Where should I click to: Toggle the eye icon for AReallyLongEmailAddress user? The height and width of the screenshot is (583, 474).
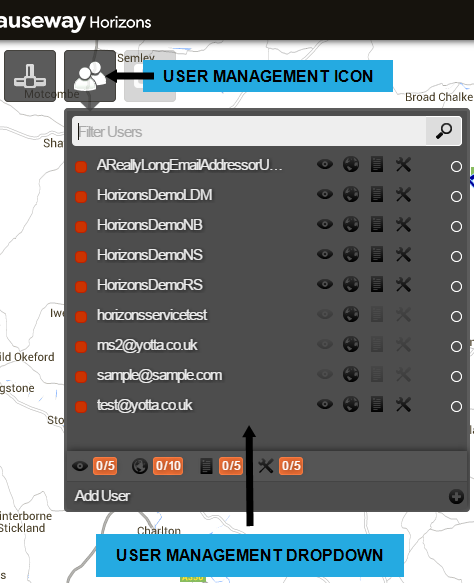pos(325,164)
